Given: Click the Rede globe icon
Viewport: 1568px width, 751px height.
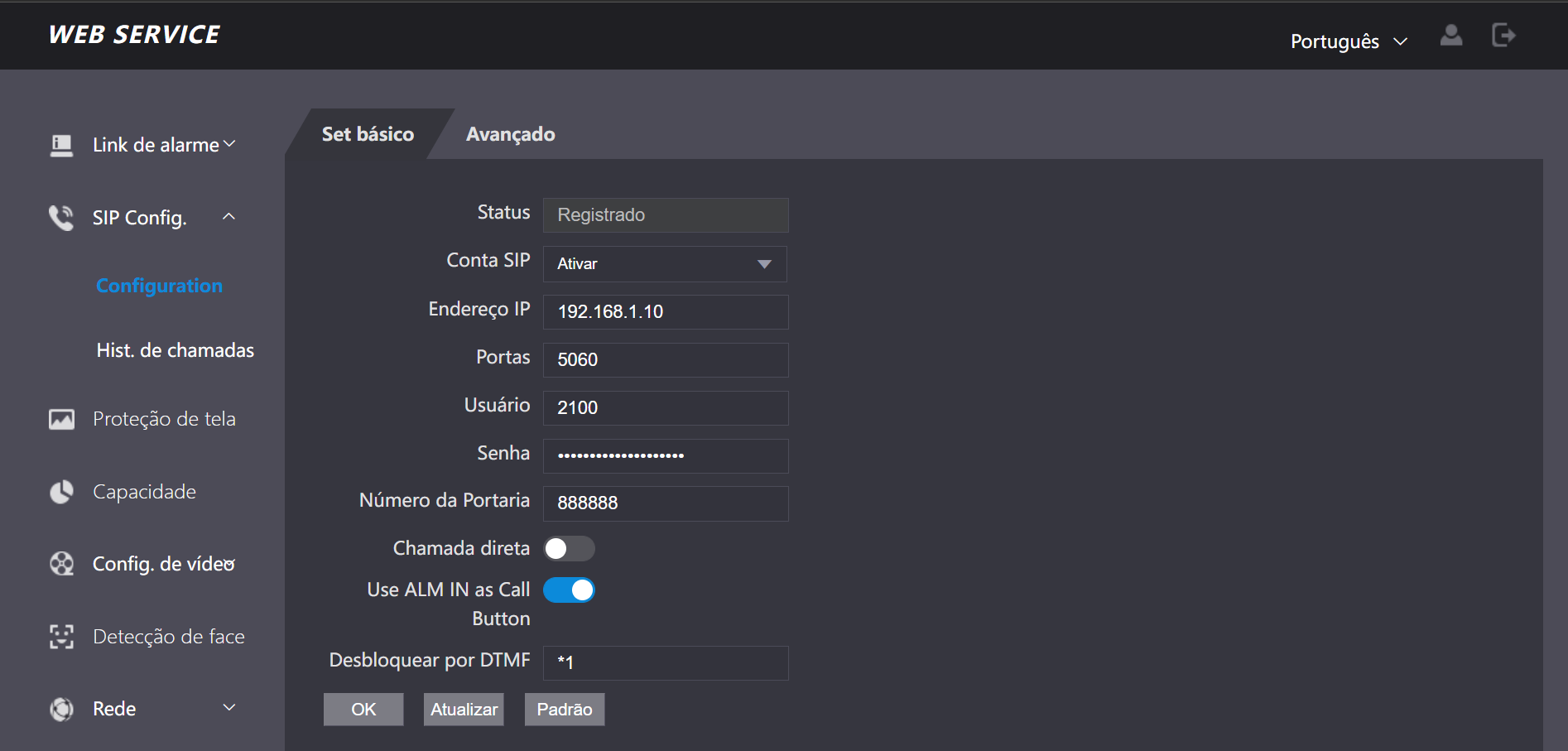Looking at the screenshot, I should pos(61,709).
